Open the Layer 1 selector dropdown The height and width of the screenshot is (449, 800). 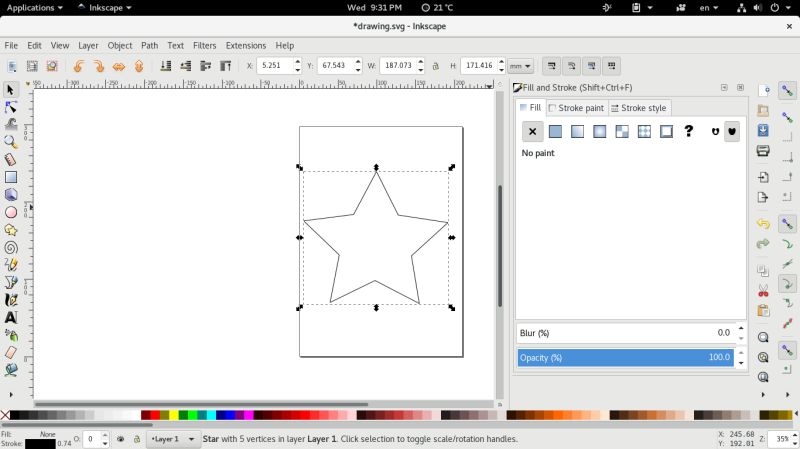coord(172,439)
